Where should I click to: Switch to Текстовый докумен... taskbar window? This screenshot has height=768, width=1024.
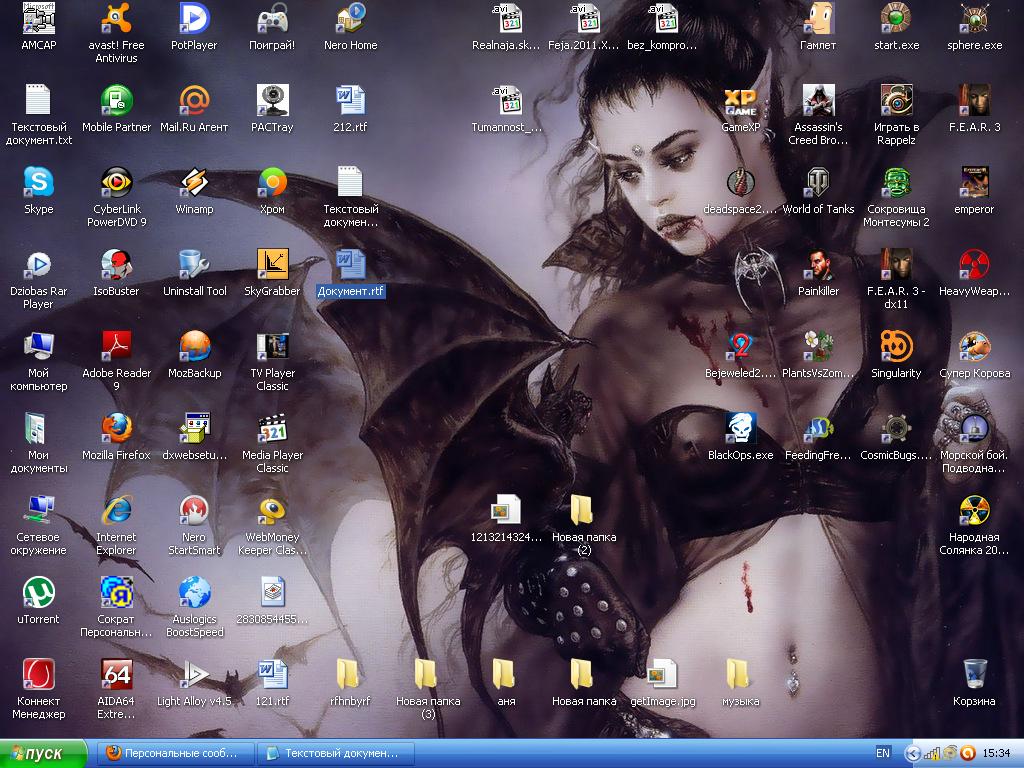(336, 754)
